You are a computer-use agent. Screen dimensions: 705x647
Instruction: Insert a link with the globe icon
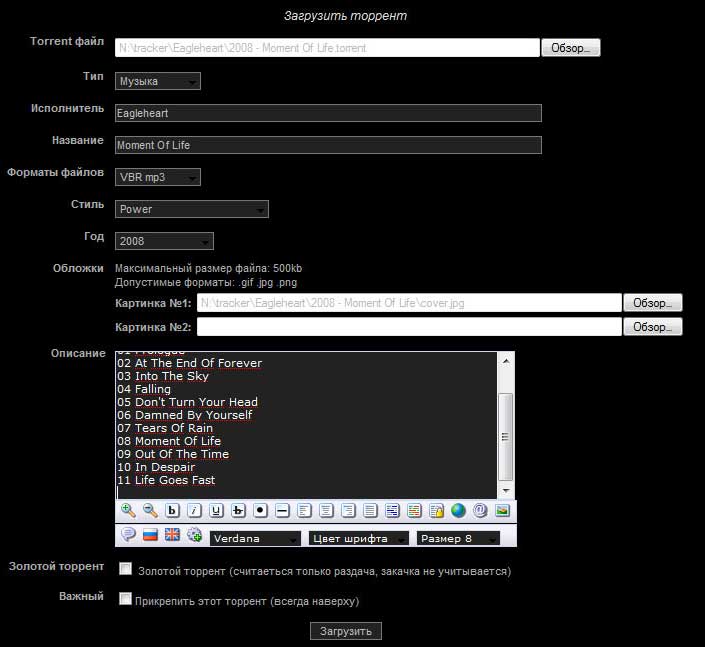pyautogui.click(x=458, y=511)
